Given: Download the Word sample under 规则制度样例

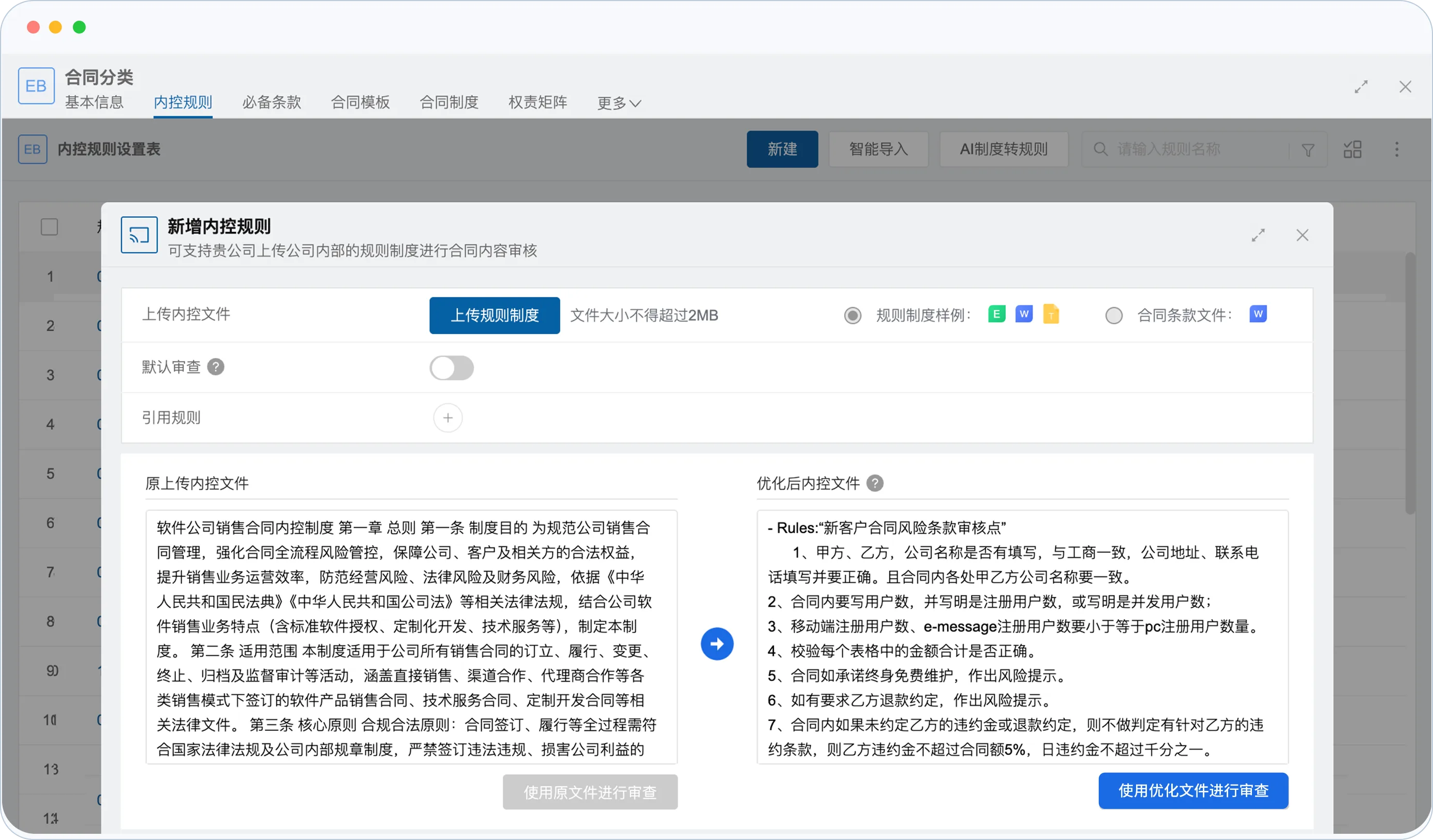Looking at the screenshot, I should click(1024, 314).
